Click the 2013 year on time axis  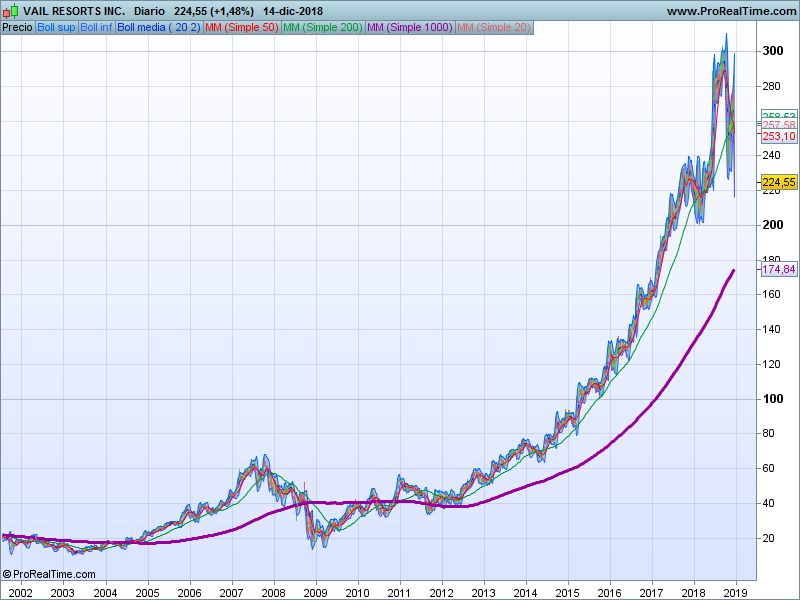[x=483, y=593]
